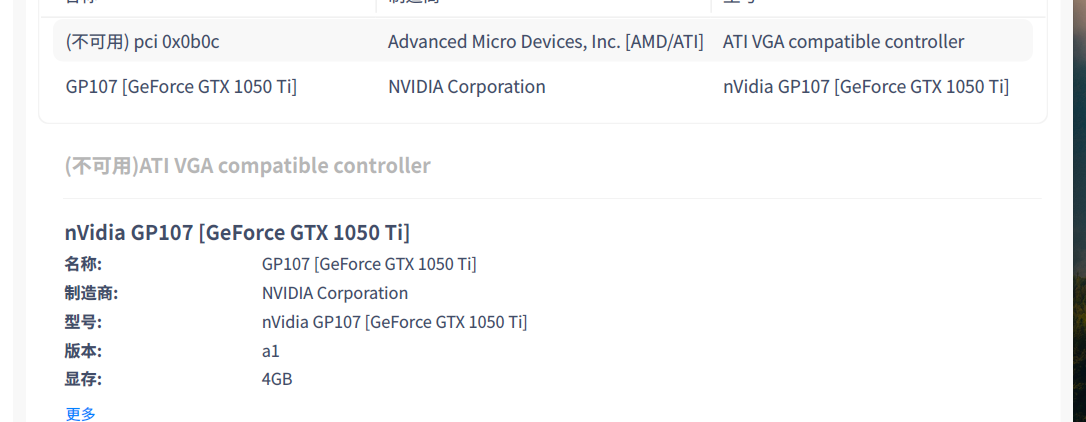The width and height of the screenshot is (1086, 422).
Task: Select the unavailable pci 0x0b0c table row
Action: tap(142, 42)
